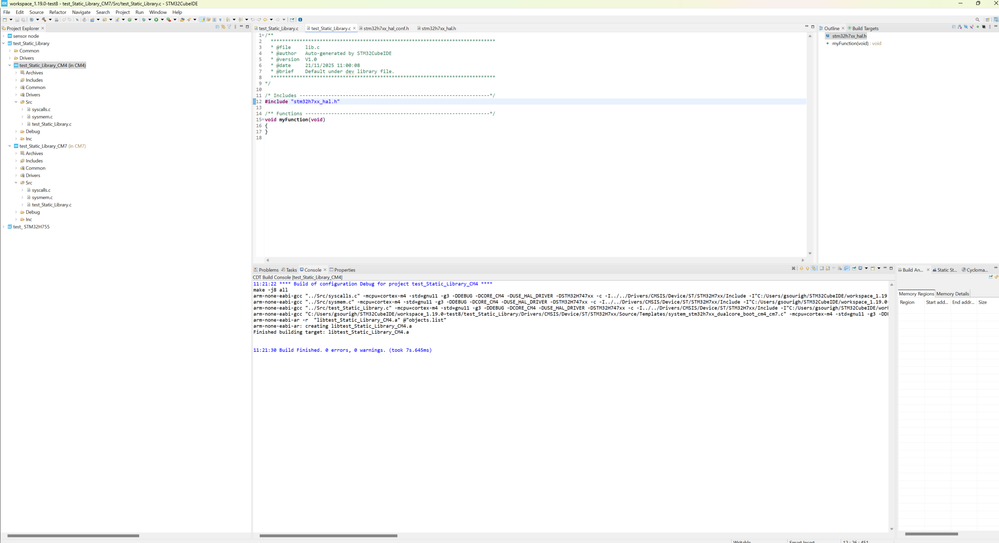The image size is (999, 543).
Task: Click the console horizontal scrollbar
Action: coord(328,535)
